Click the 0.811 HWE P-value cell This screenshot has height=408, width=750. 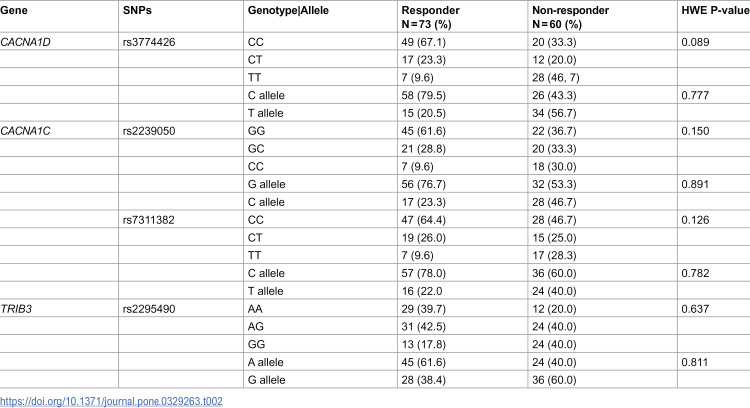pyautogui.click(x=695, y=363)
